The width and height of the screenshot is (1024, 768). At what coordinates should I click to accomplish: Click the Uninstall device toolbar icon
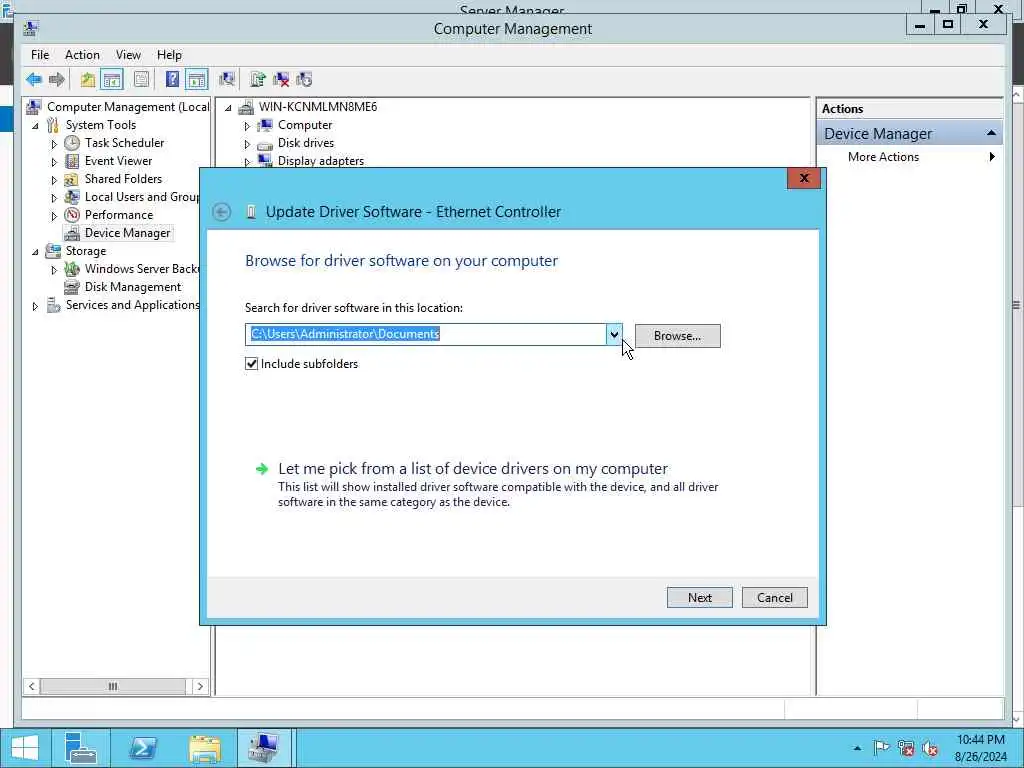281,80
